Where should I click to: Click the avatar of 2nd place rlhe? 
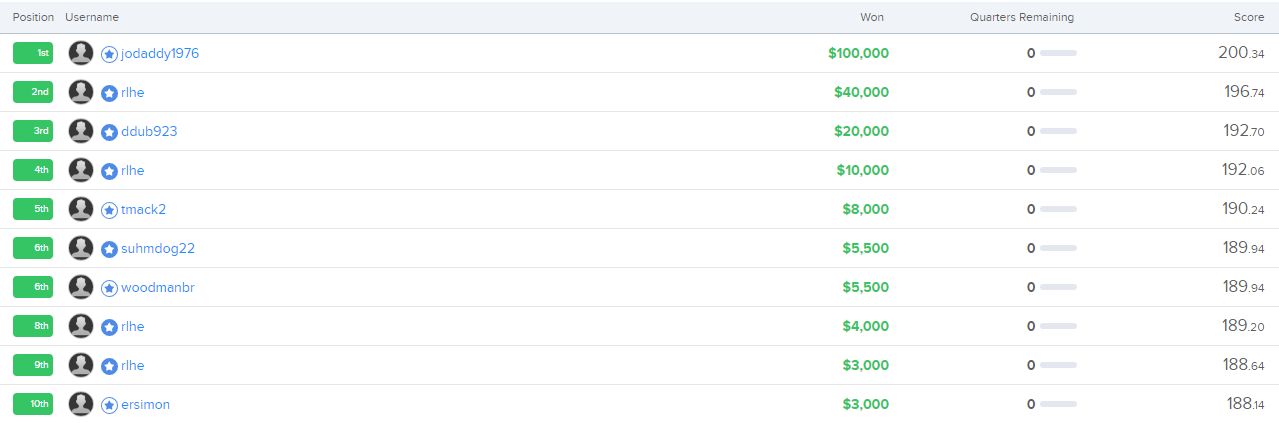click(x=81, y=92)
